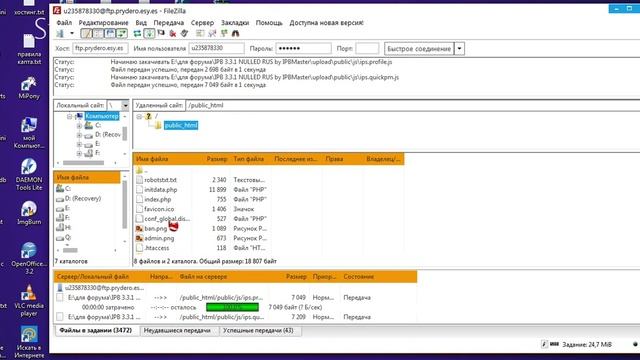Image resolution: width=640 pixels, height=360 pixels.
Task: Click the Быстрое соединение button
Action: pyautogui.click(x=419, y=49)
